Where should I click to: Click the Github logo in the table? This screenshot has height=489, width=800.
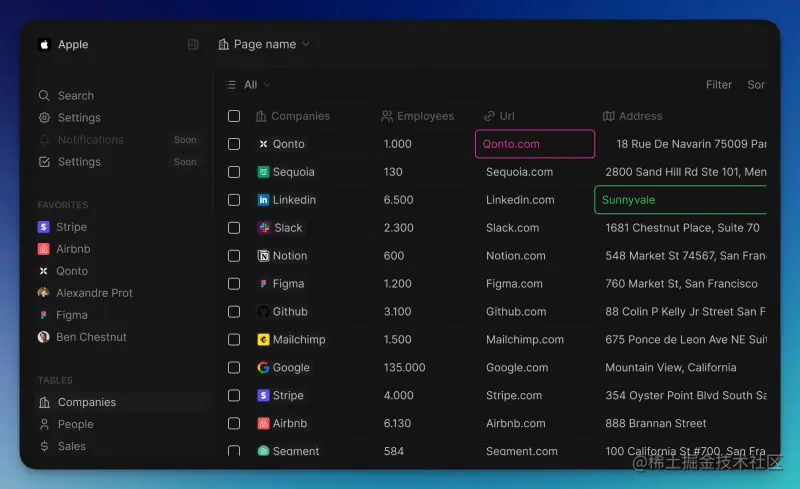point(263,311)
